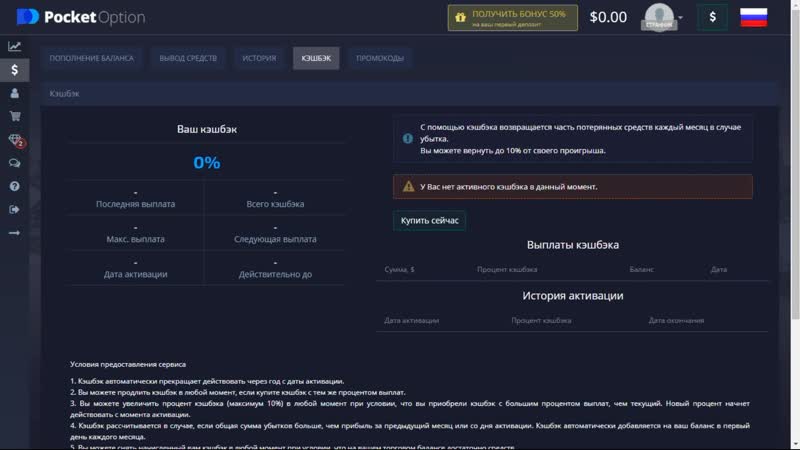
Task: Click the Pocket Option logo
Action: [81, 17]
